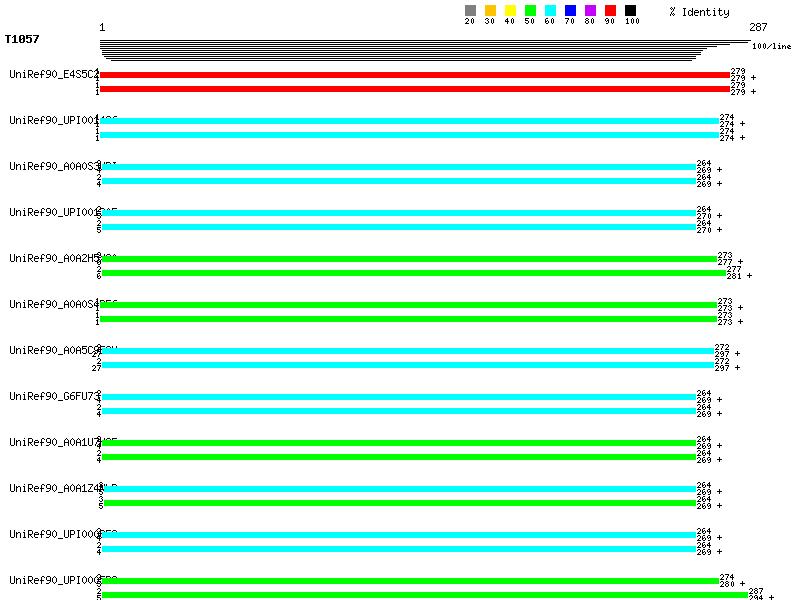Open the UniRef90_A0A1U7 sequence entry

pos(54,442)
